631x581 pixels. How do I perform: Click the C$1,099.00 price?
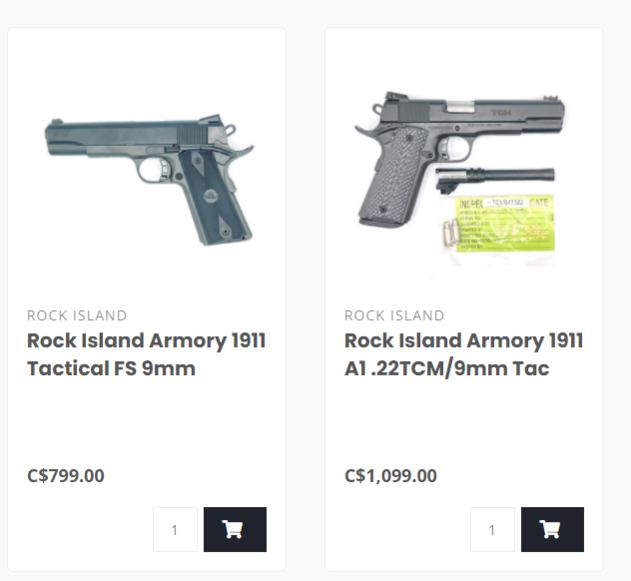pos(390,475)
